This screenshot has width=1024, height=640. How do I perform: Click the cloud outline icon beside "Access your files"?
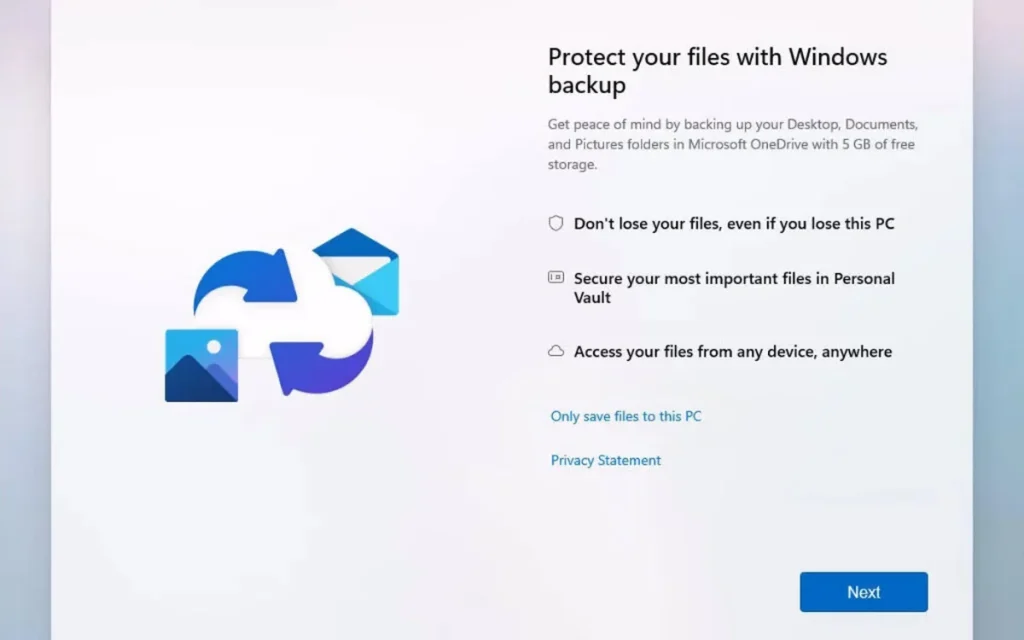[556, 351]
